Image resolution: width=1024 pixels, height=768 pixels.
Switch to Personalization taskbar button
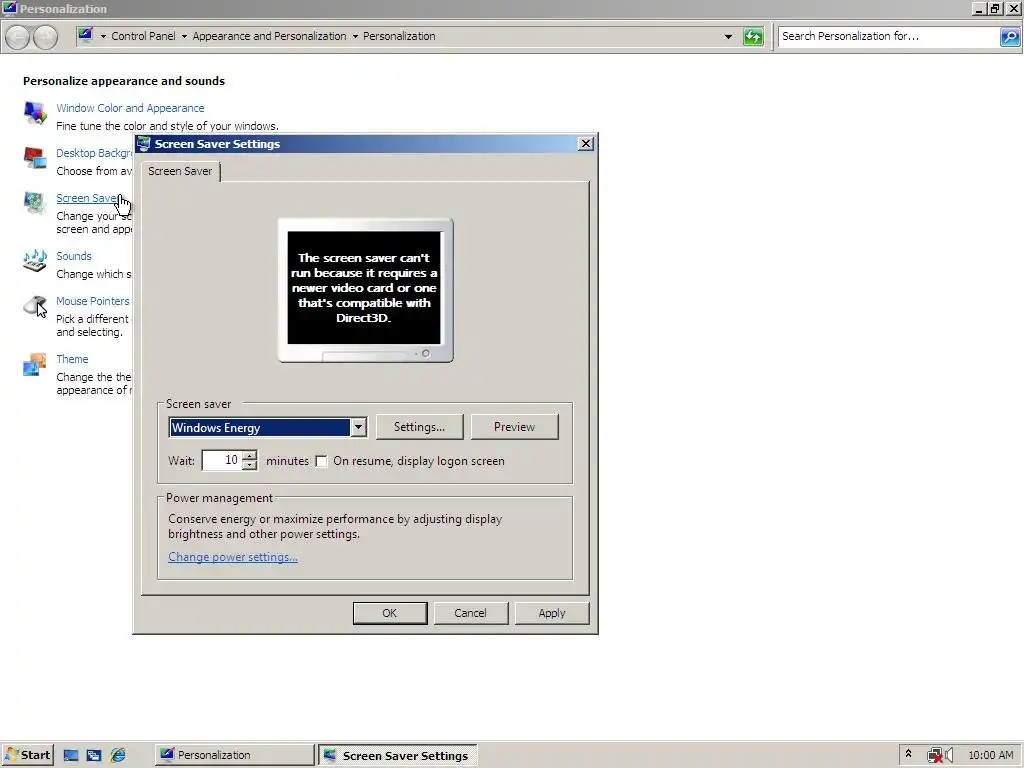click(x=234, y=755)
